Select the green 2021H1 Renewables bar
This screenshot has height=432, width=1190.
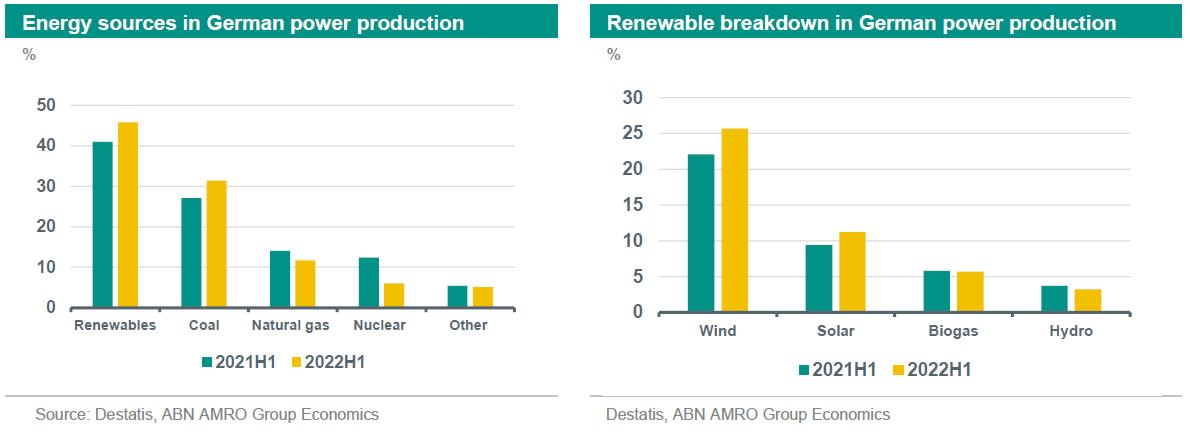point(102,225)
